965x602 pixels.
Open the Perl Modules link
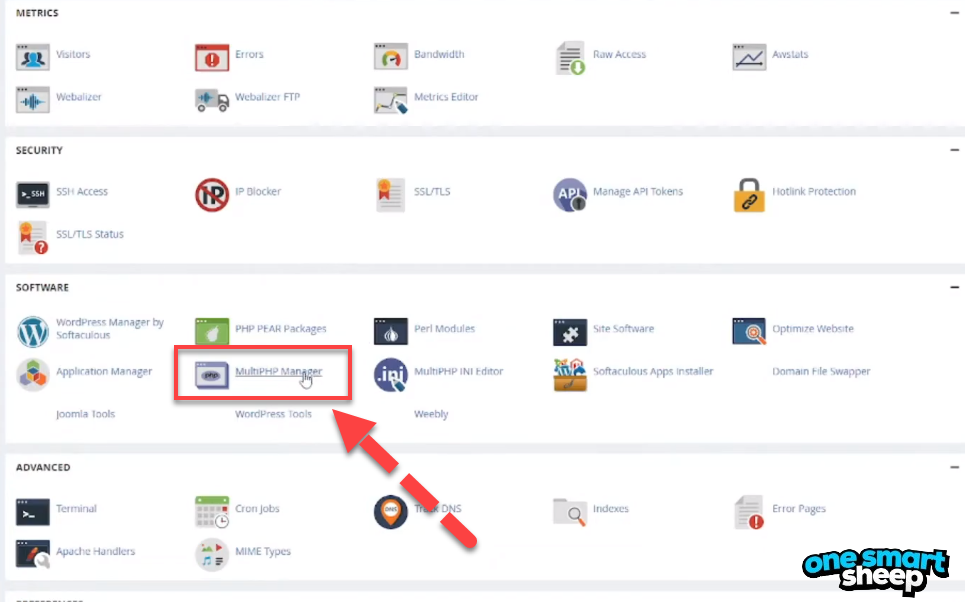444,329
